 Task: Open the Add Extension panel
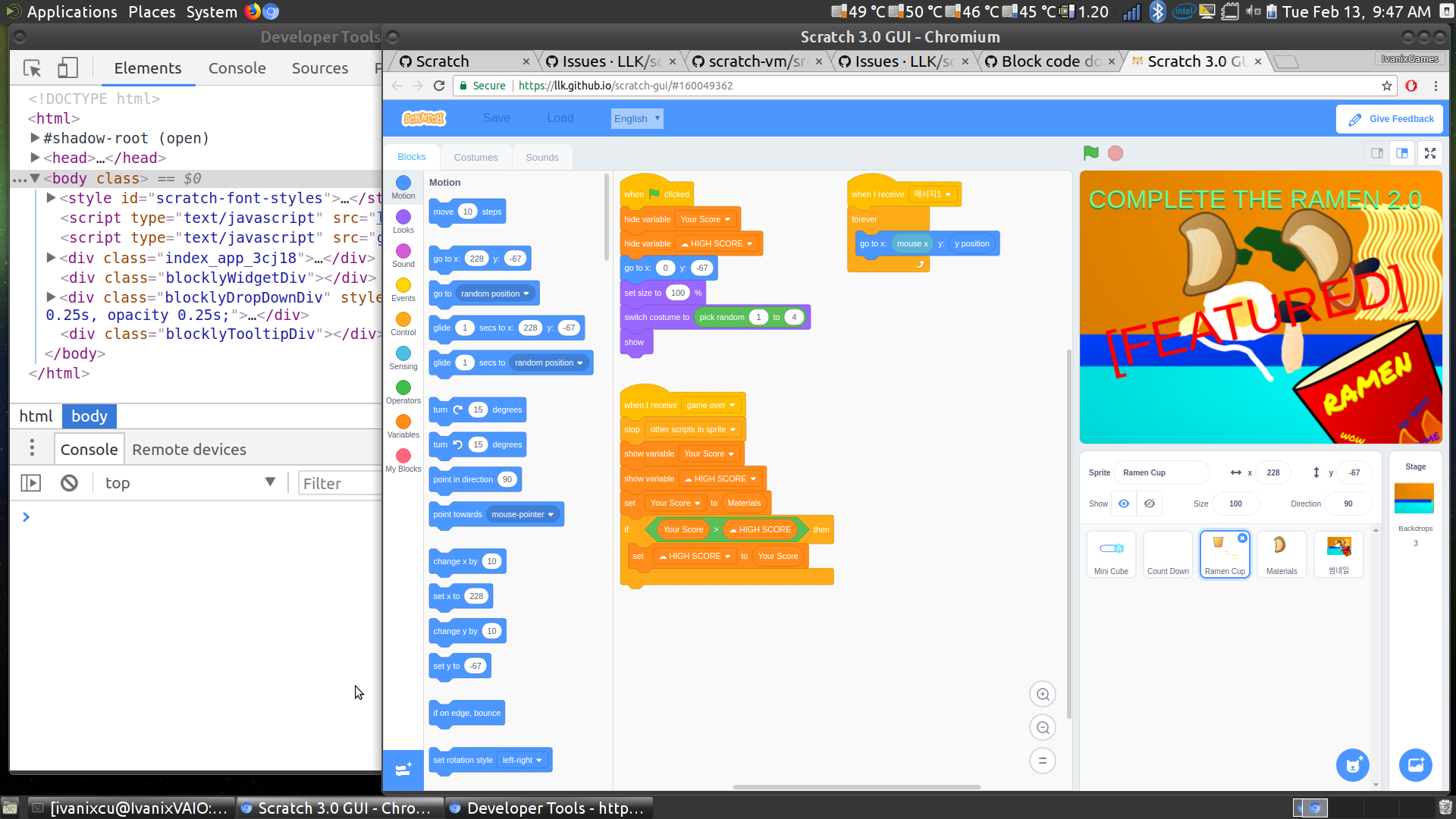pyautogui.click(x=403, y=770)
